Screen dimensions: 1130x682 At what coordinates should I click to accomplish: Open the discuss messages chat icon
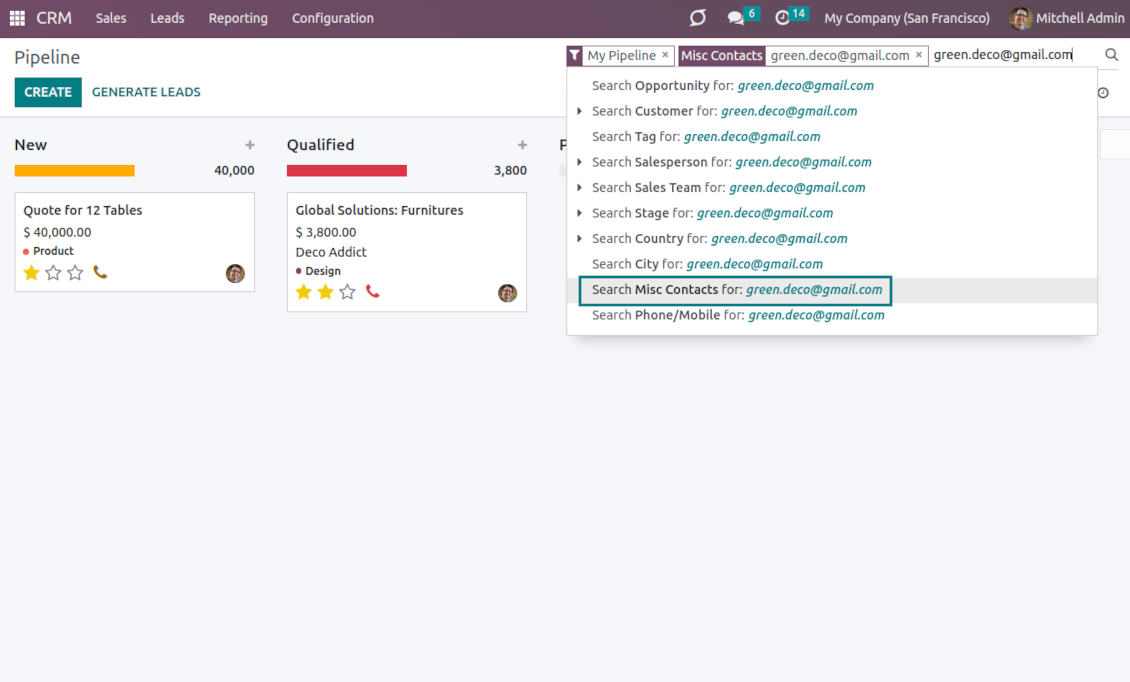point(736,18)
